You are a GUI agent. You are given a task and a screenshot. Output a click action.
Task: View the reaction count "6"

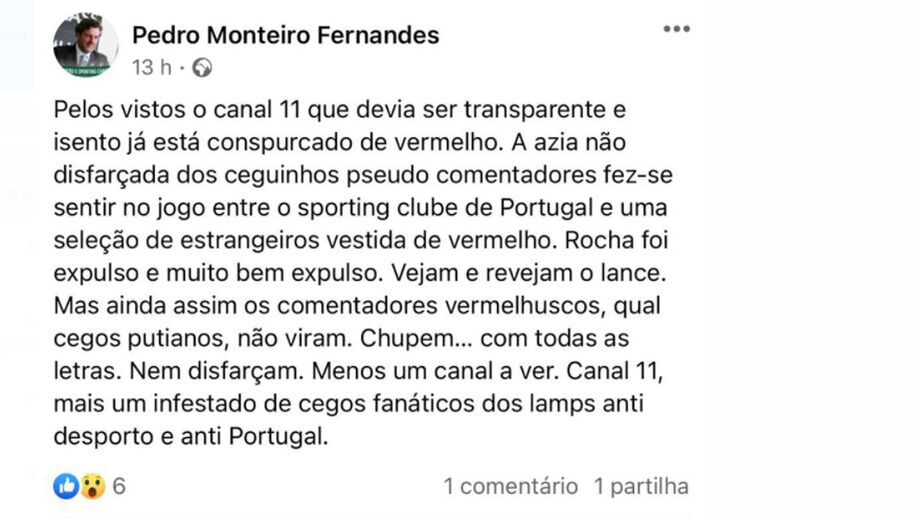click(x=119, y=487)
